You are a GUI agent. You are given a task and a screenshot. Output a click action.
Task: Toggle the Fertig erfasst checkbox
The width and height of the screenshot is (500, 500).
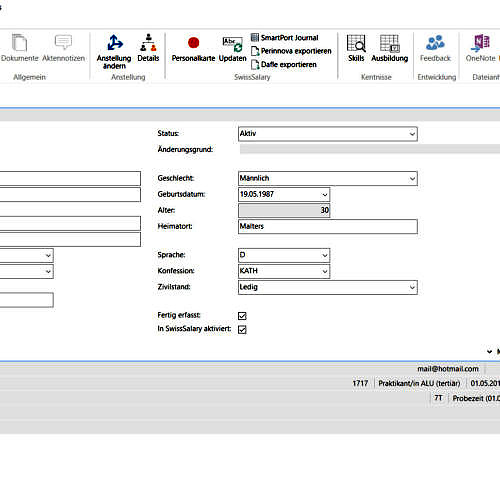coord(242,316)
